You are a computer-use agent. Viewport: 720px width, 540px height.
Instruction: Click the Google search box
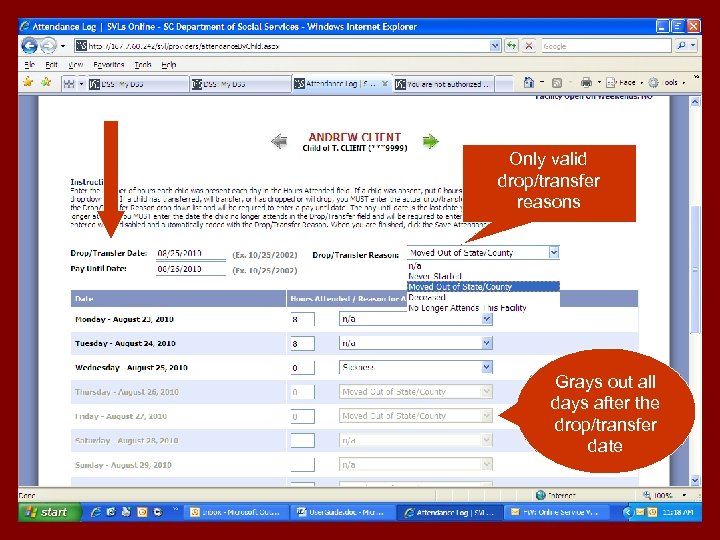pyautogui.click(x=607, y=46)
